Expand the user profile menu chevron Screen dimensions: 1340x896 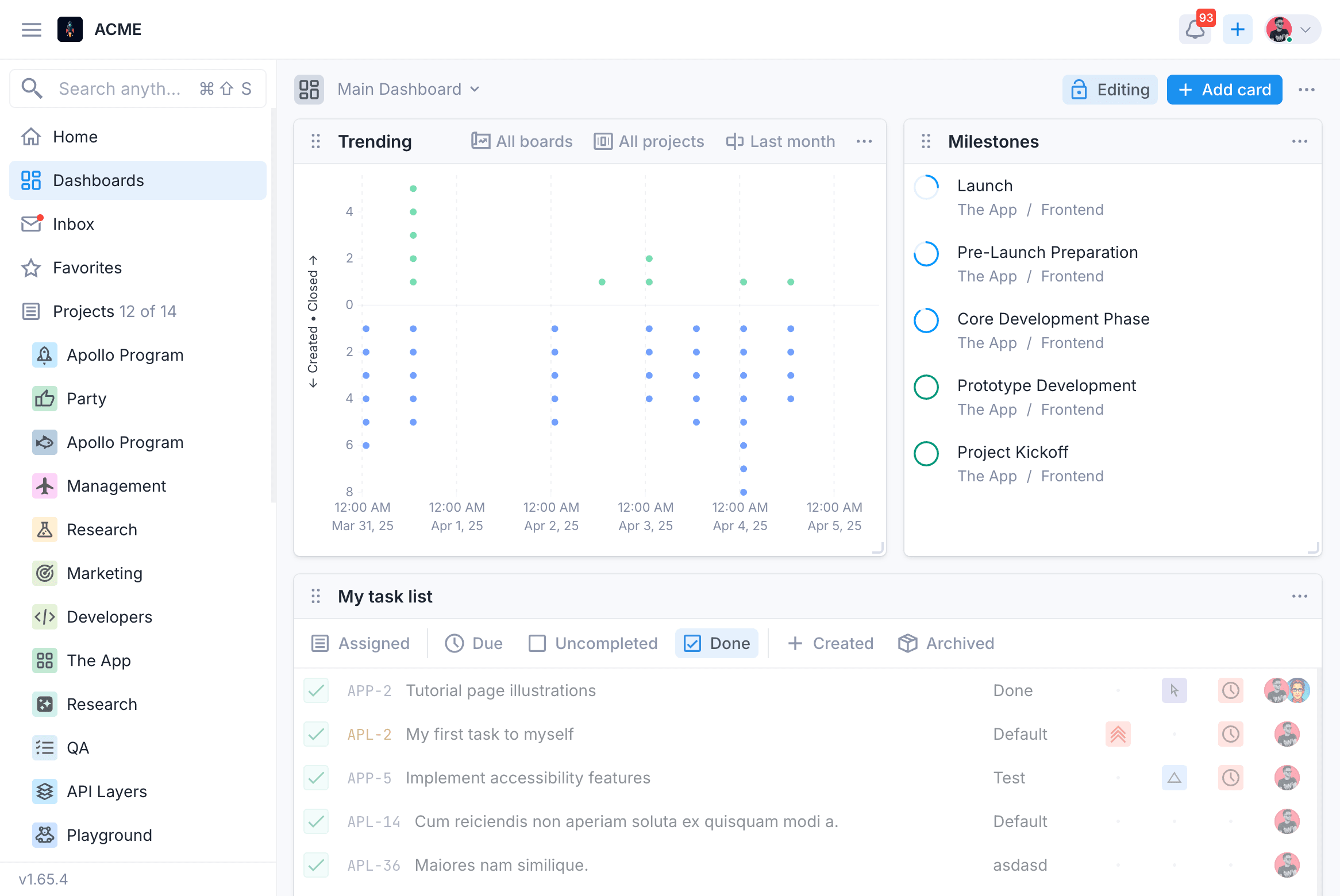click(x=1308, y=29)
